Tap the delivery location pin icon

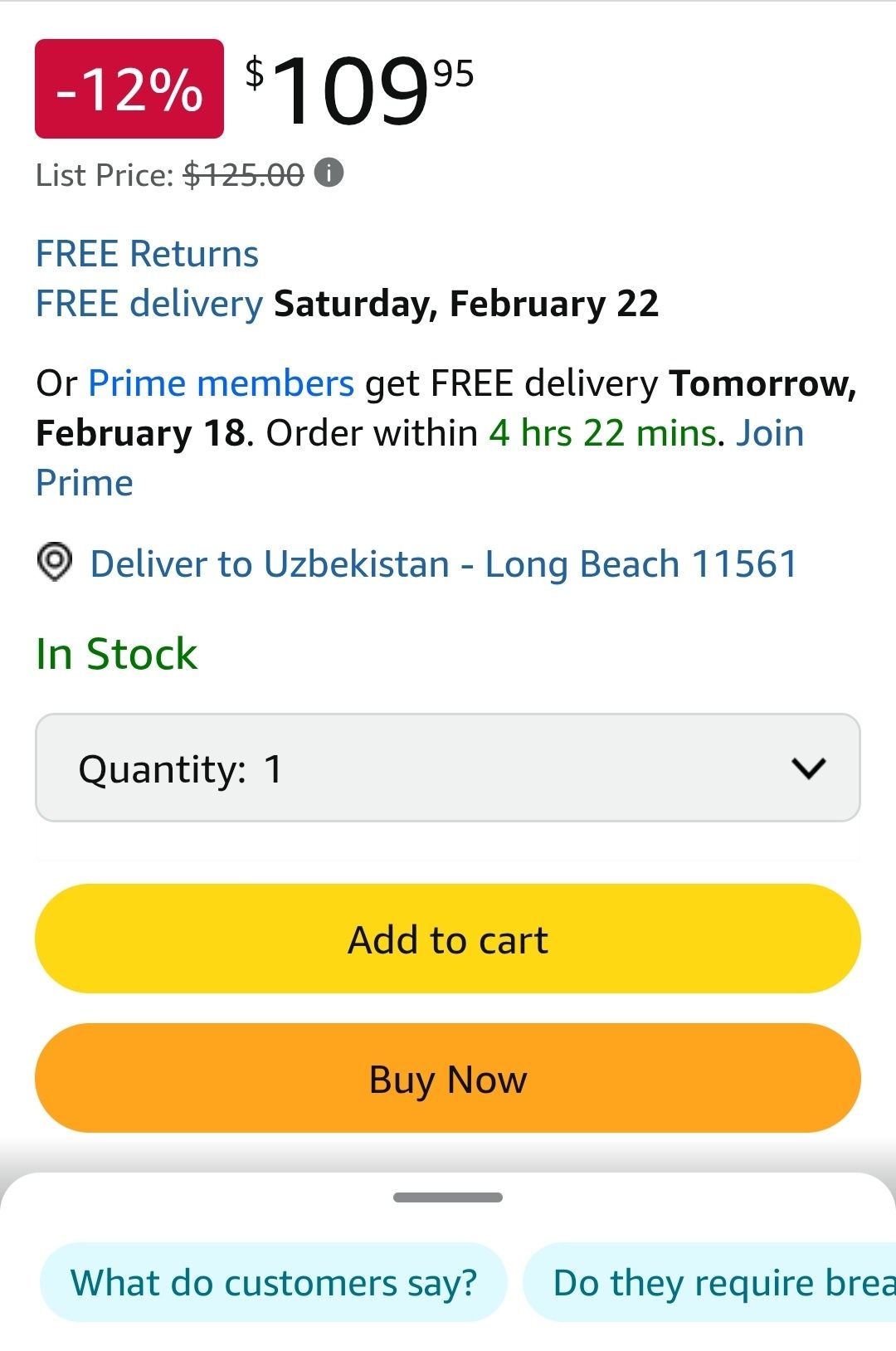coord(55,563)
